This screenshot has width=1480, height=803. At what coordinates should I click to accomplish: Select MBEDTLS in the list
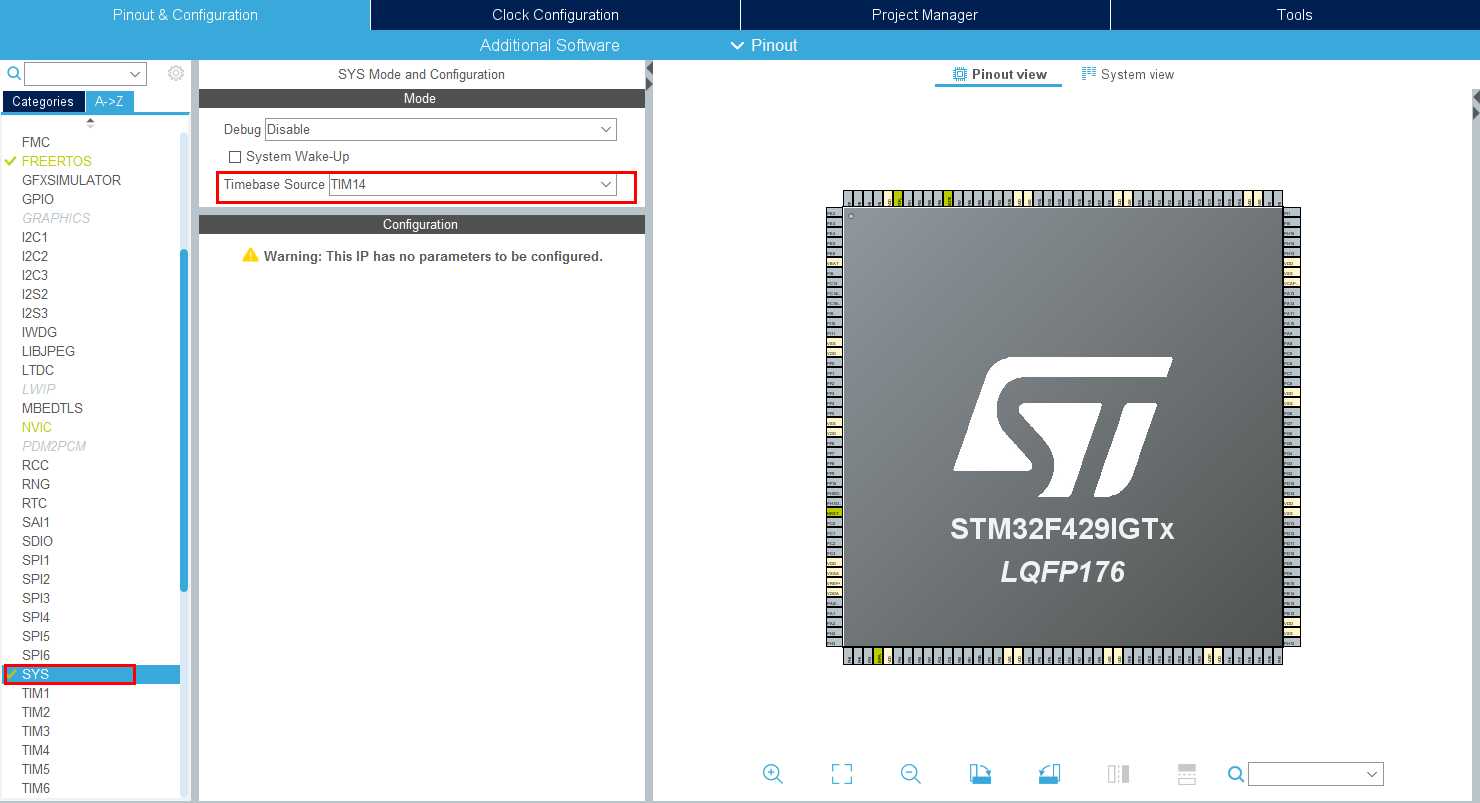[x=52, y=408]
